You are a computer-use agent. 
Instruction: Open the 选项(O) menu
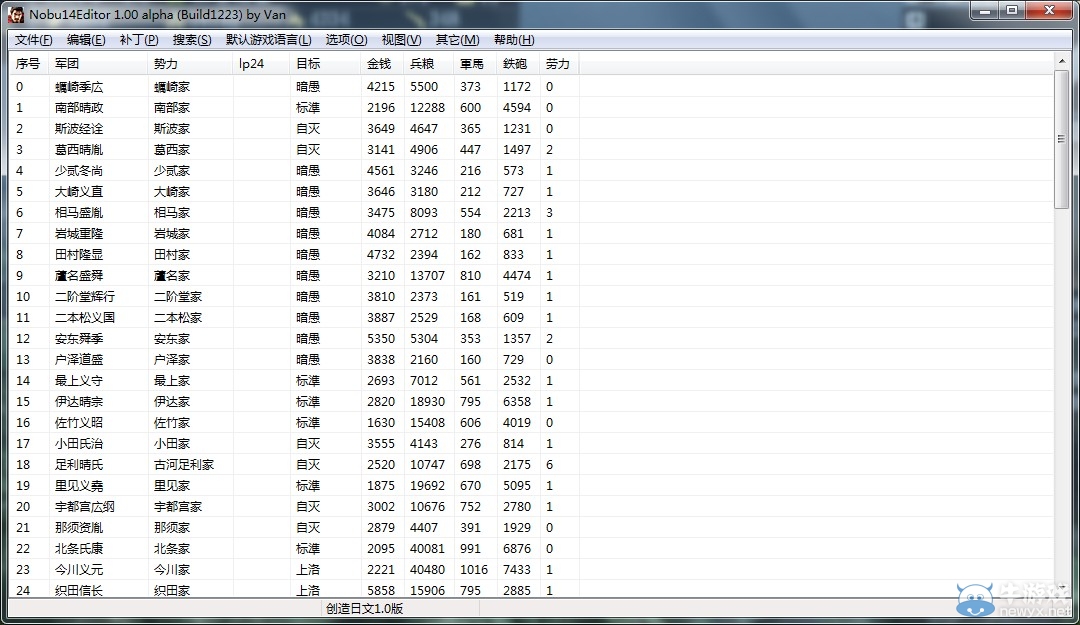point(346,40)
